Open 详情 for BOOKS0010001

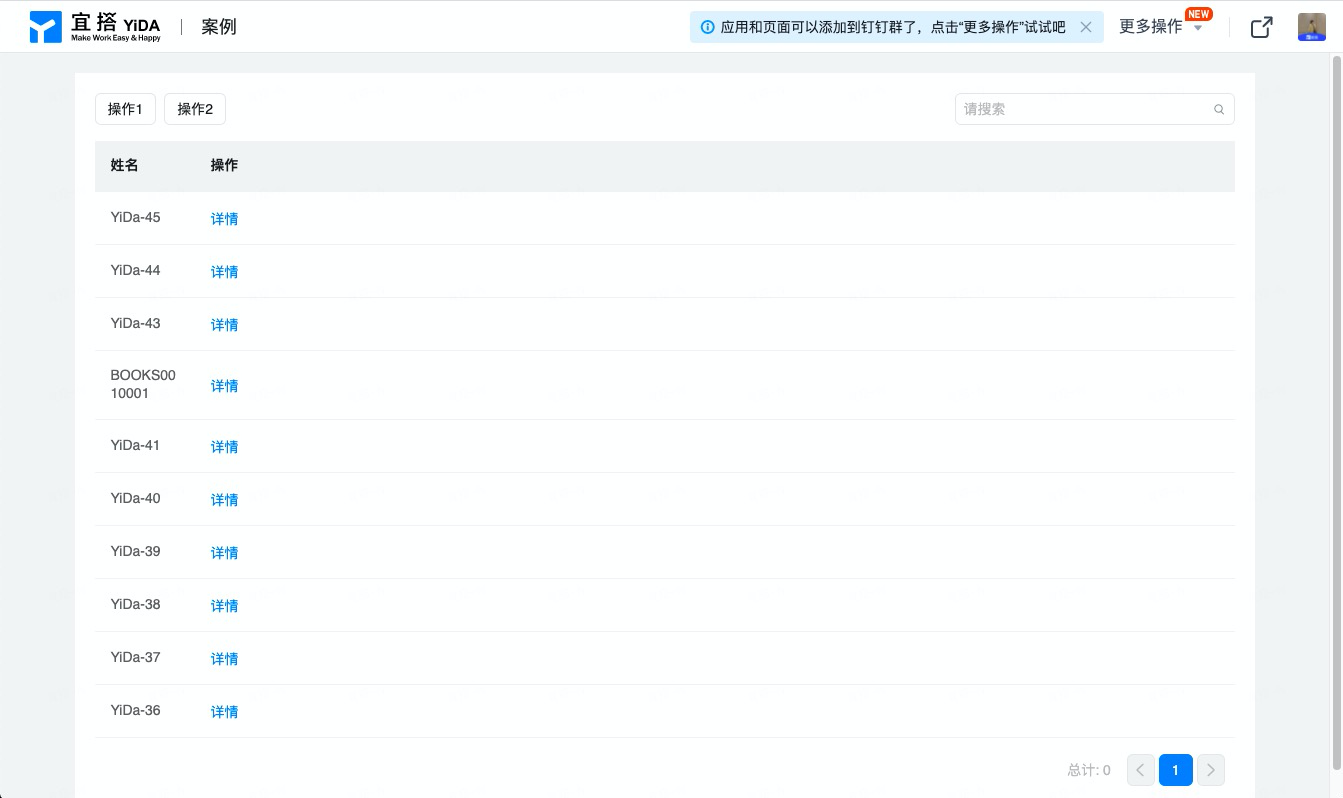[224, 386]
